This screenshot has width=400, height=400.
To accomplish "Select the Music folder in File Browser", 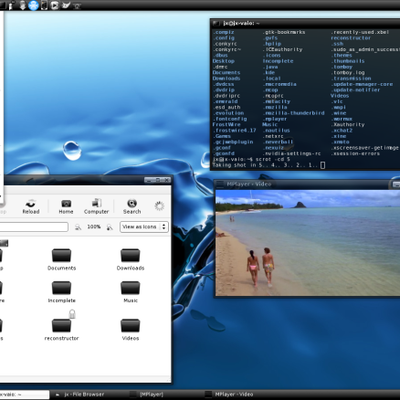I will coord(130,288).
